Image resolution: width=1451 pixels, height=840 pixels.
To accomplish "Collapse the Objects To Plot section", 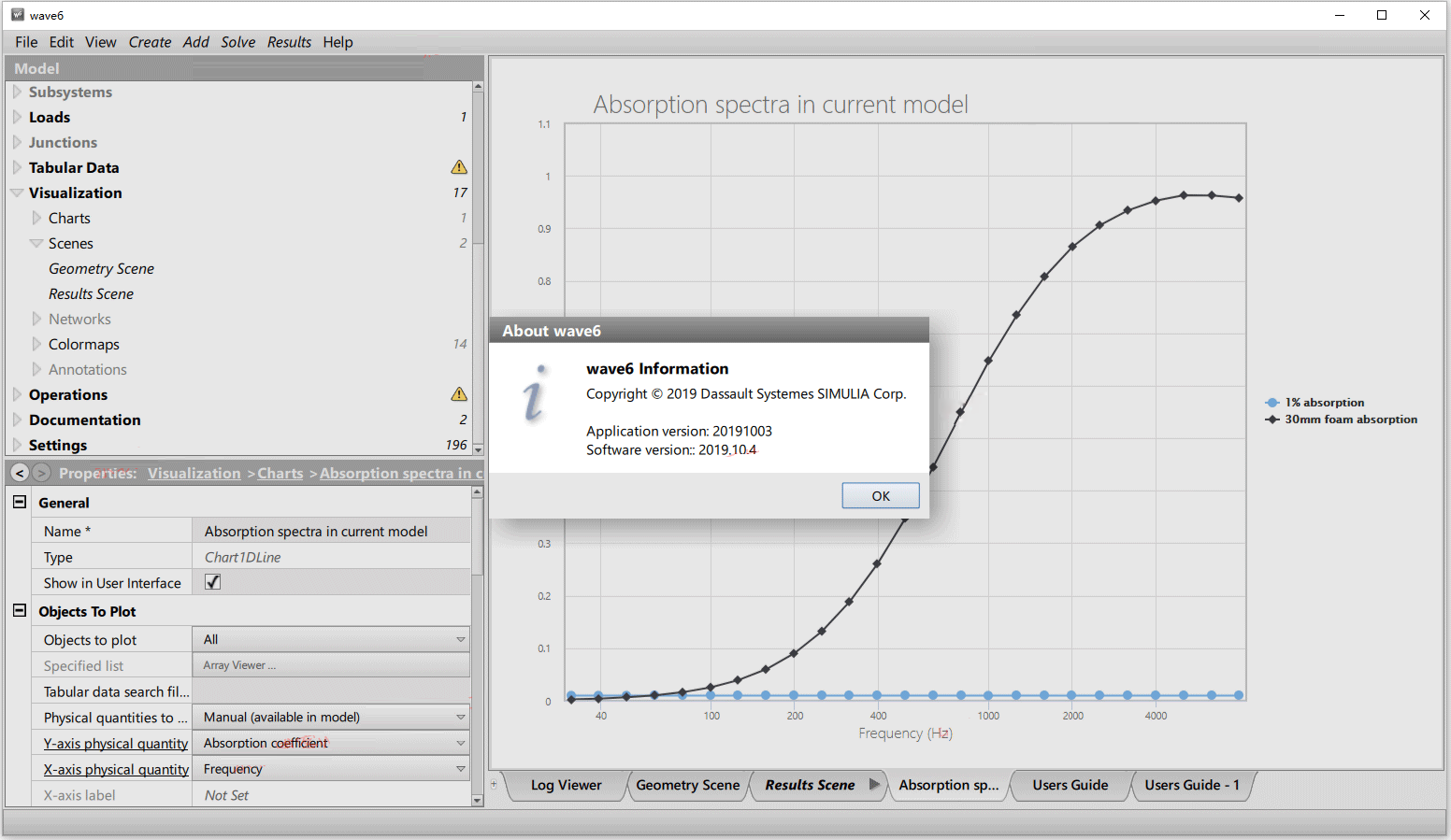I will pos(19,611).
